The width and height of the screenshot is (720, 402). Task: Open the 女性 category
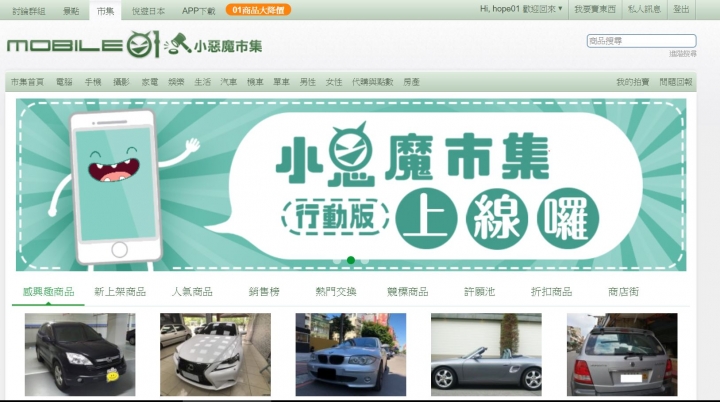334,82
